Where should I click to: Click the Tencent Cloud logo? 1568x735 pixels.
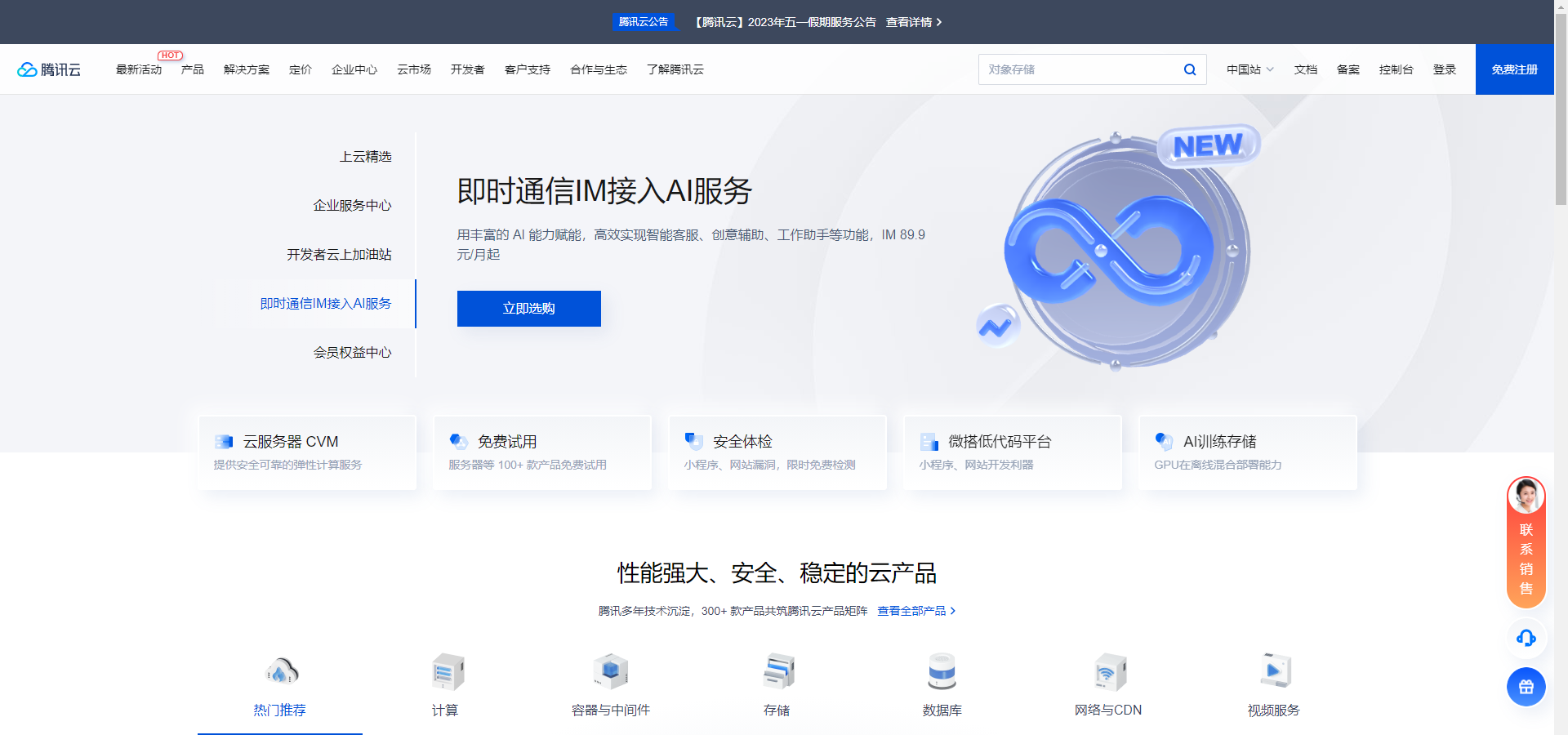pos(49,69)
